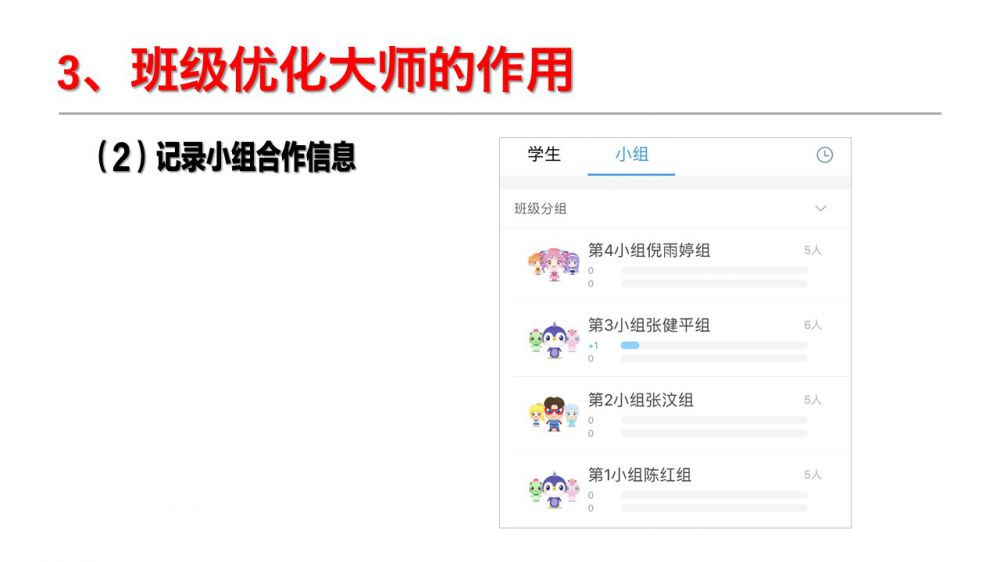Expand the 班级分组 chevron dropdown
The height and width of the screenshot is (562, 1000).
click(821, 209)
